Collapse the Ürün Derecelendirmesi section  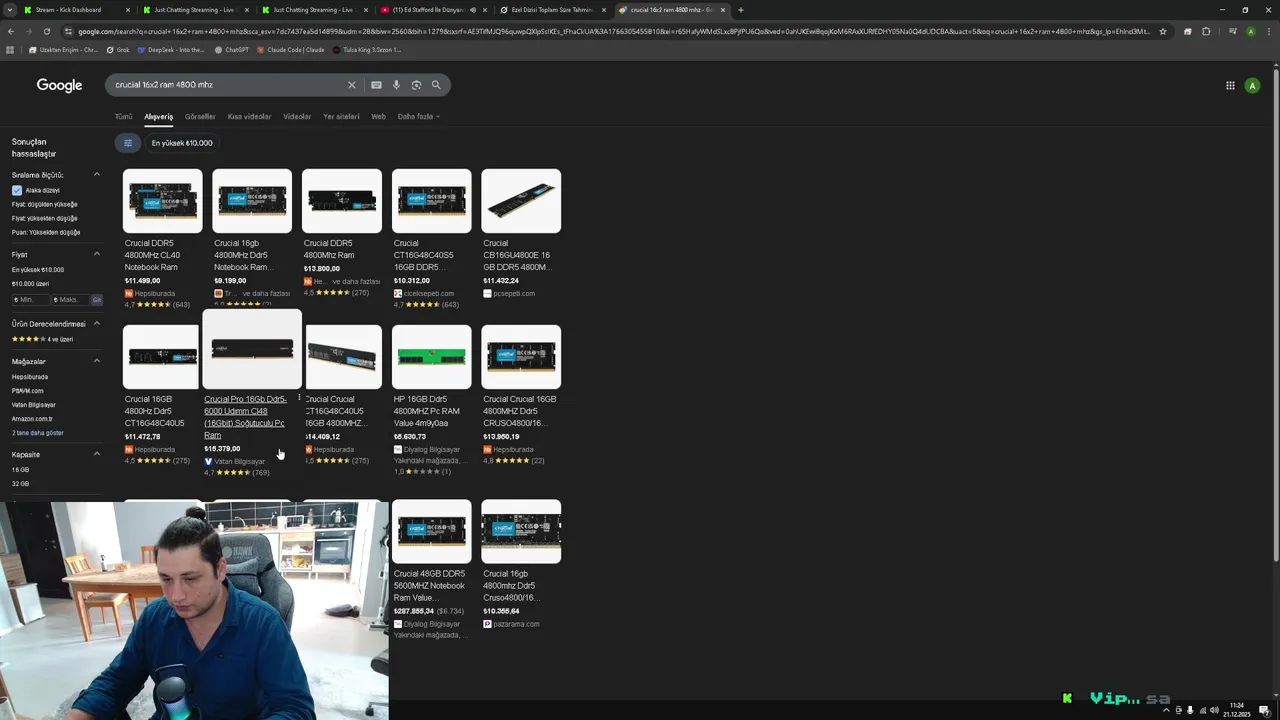(x=97, y=324)
